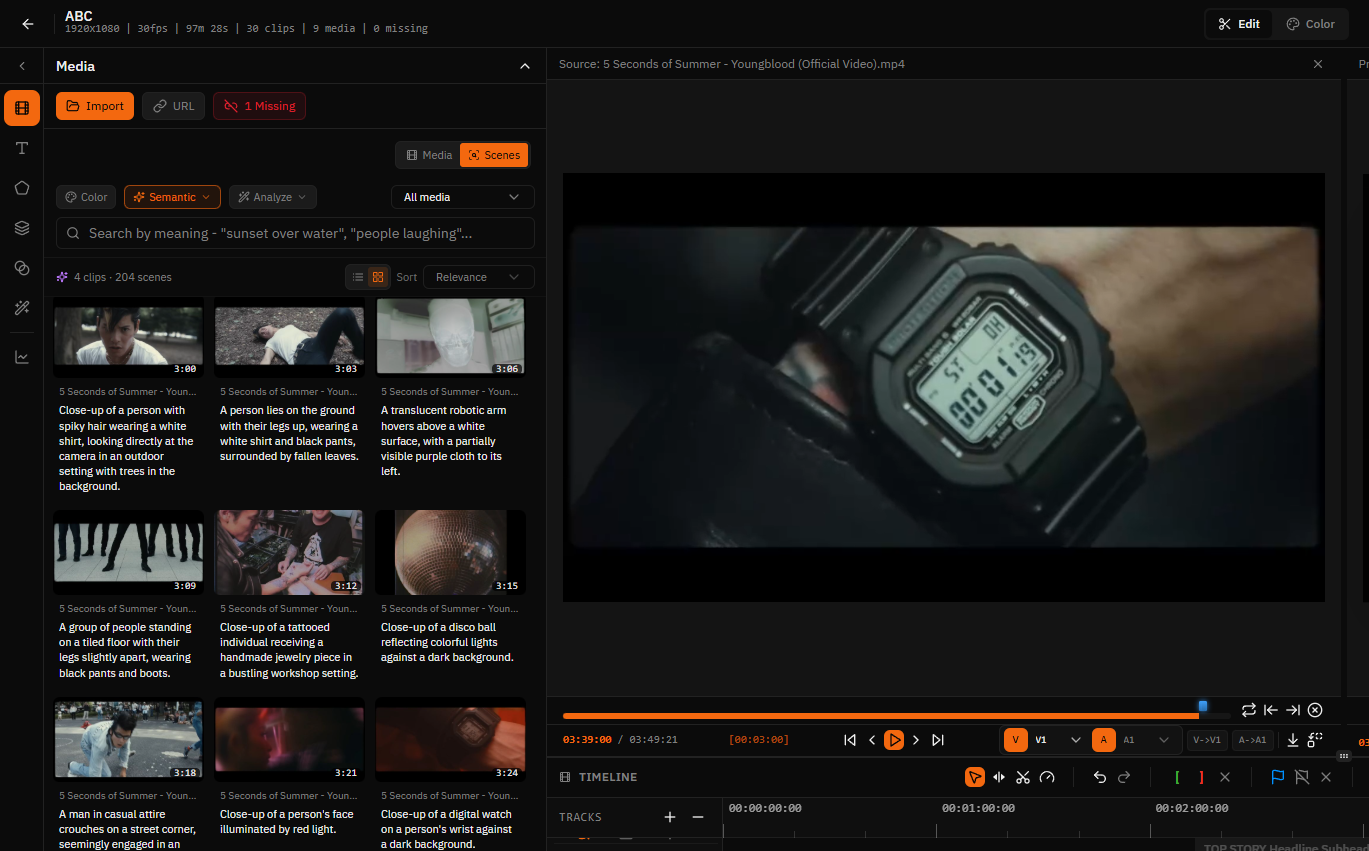Open the analytics chart icon in sidebar
The width and height of the screenshot is (1369, 851).
pyautogui.click(x=22, y=357)
